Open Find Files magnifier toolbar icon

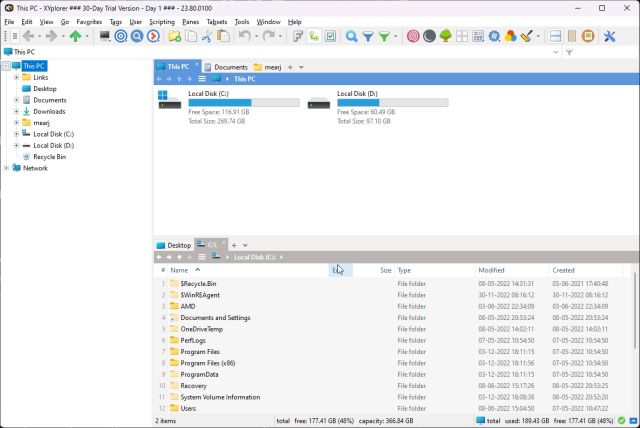(x=351, y=36)
